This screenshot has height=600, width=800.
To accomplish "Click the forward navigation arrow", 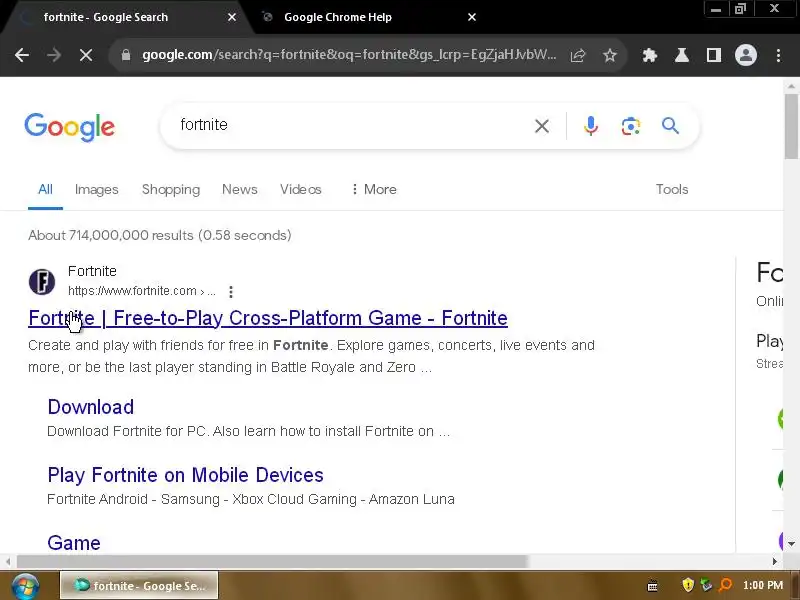I will point(54,55).
